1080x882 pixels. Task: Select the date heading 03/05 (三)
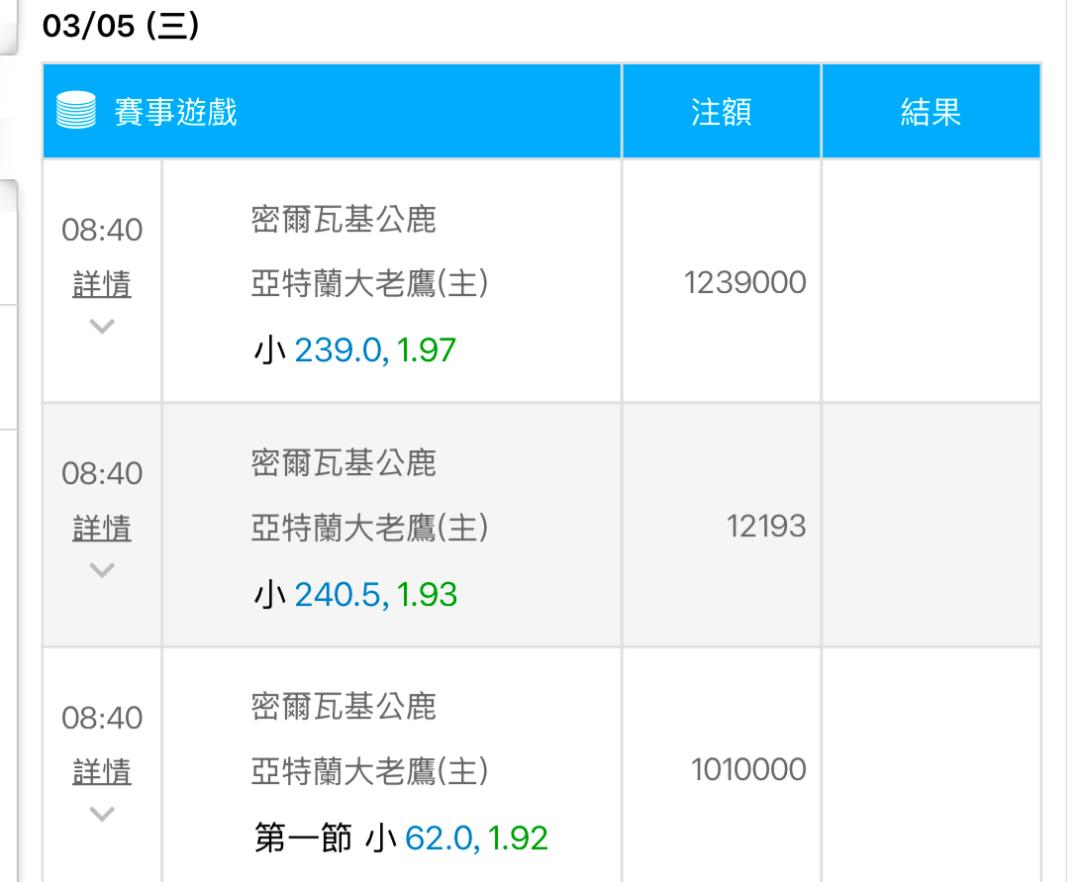[x=121, y=26]
